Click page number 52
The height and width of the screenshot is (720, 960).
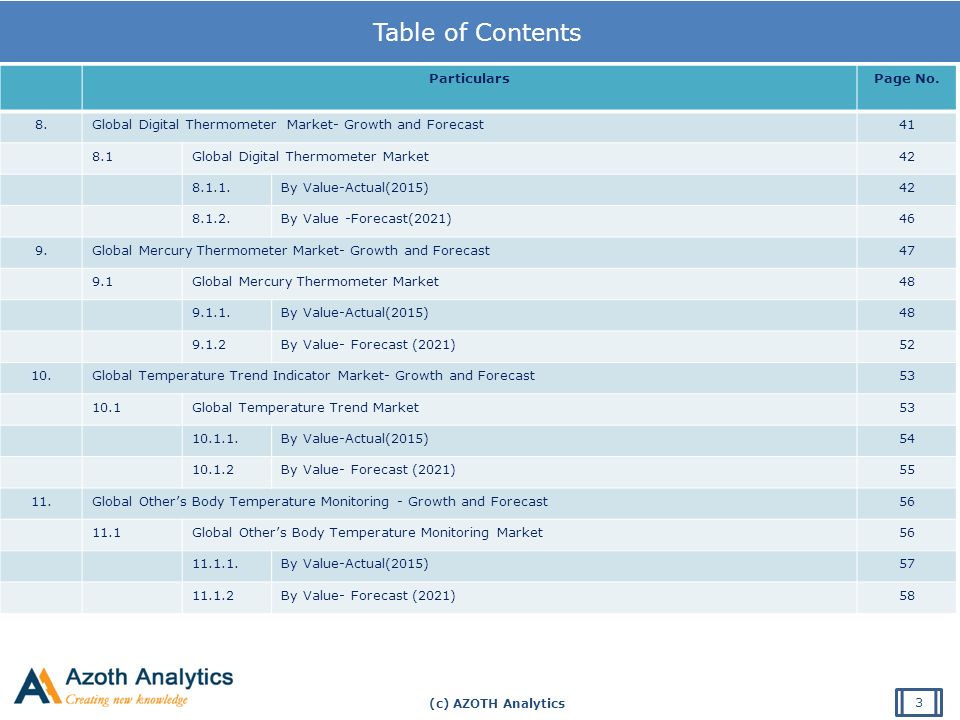907,345
